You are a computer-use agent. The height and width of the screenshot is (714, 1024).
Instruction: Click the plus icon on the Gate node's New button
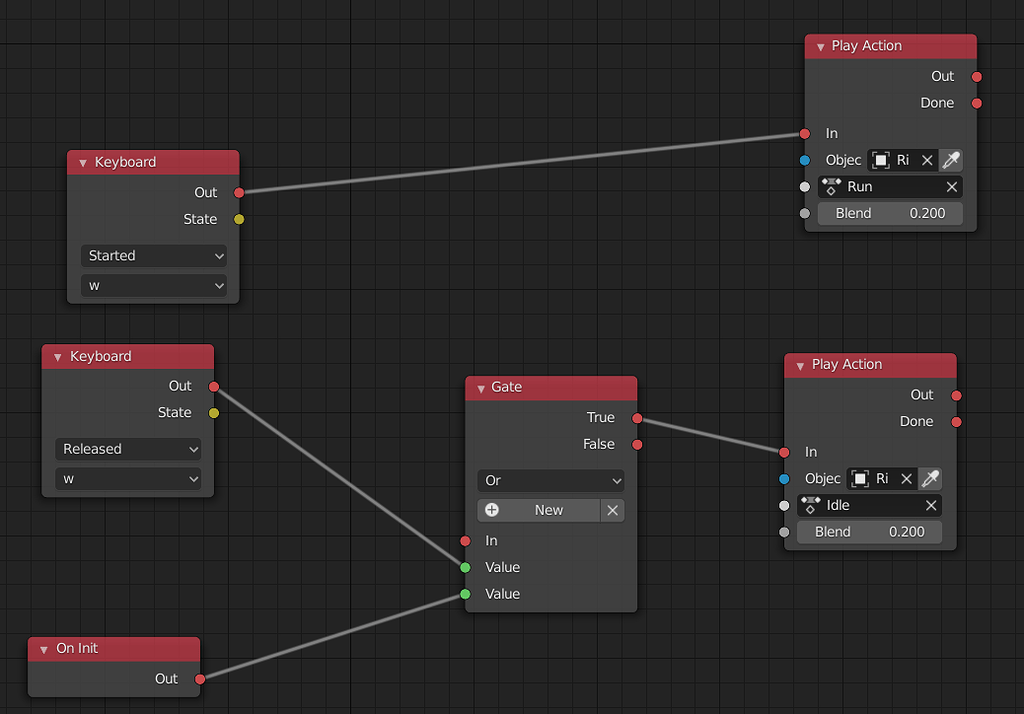(492, 510)
